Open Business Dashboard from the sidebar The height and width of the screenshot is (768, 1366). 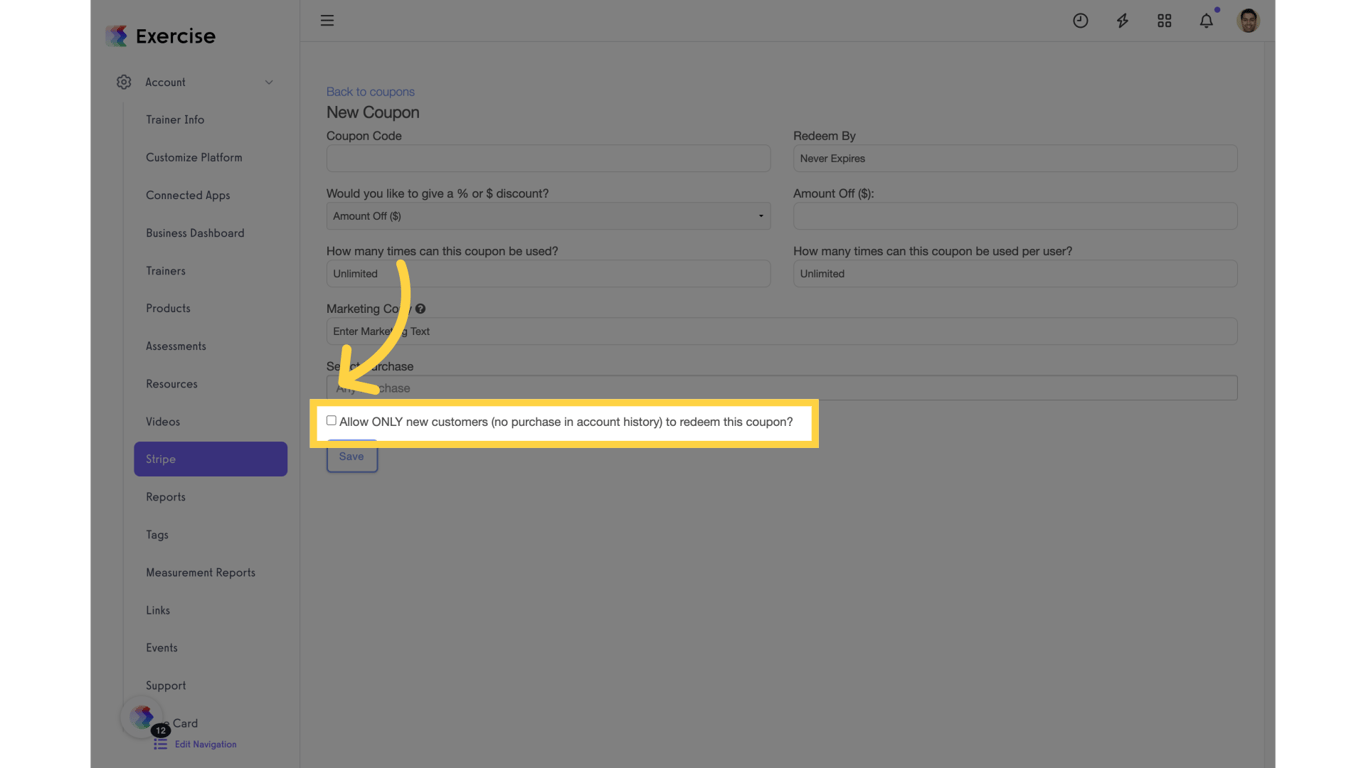coord(195,233)
